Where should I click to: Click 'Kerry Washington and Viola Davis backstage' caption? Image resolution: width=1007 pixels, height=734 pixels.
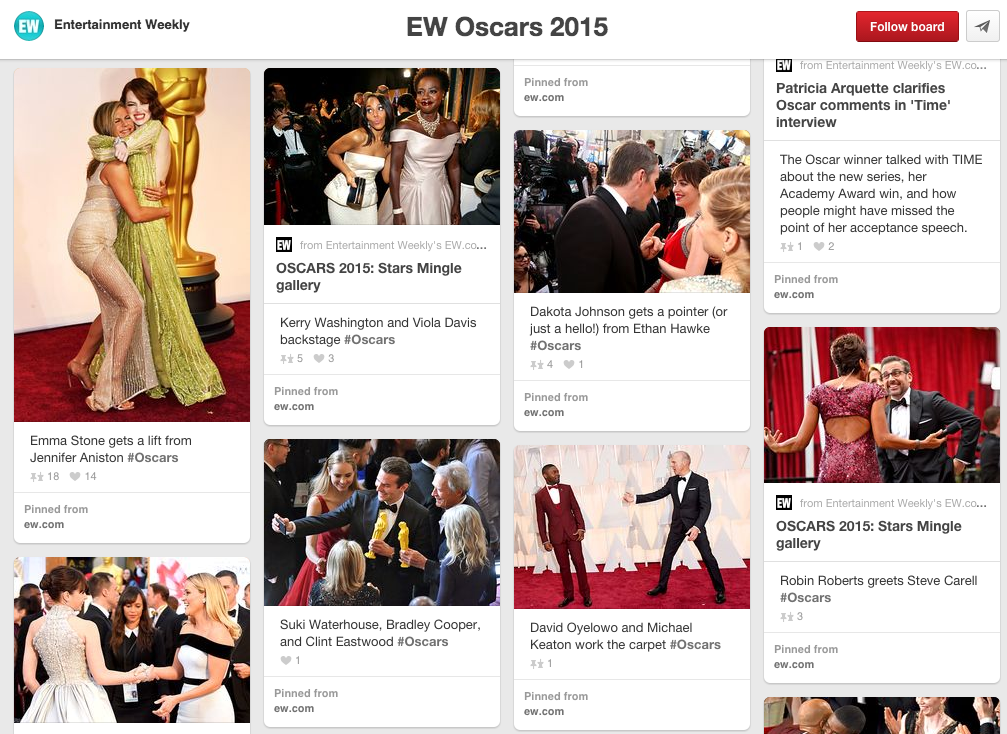(378, 331)
